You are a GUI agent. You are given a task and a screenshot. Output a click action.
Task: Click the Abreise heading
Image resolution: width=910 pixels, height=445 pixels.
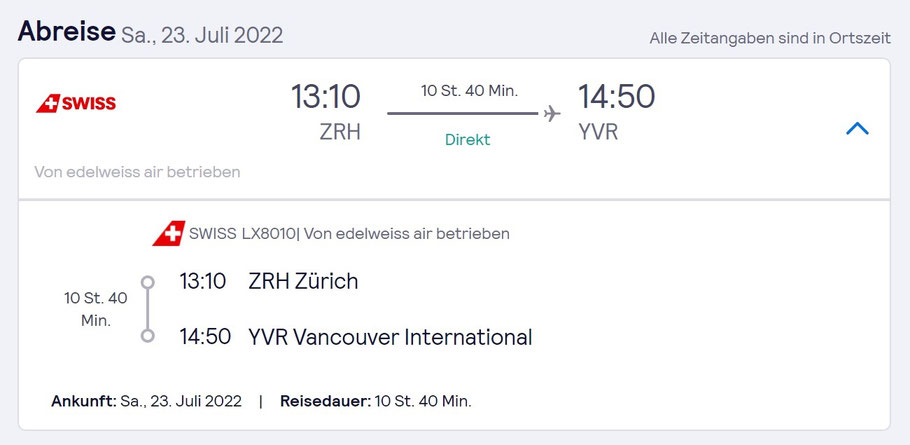(x=67, y=31)
